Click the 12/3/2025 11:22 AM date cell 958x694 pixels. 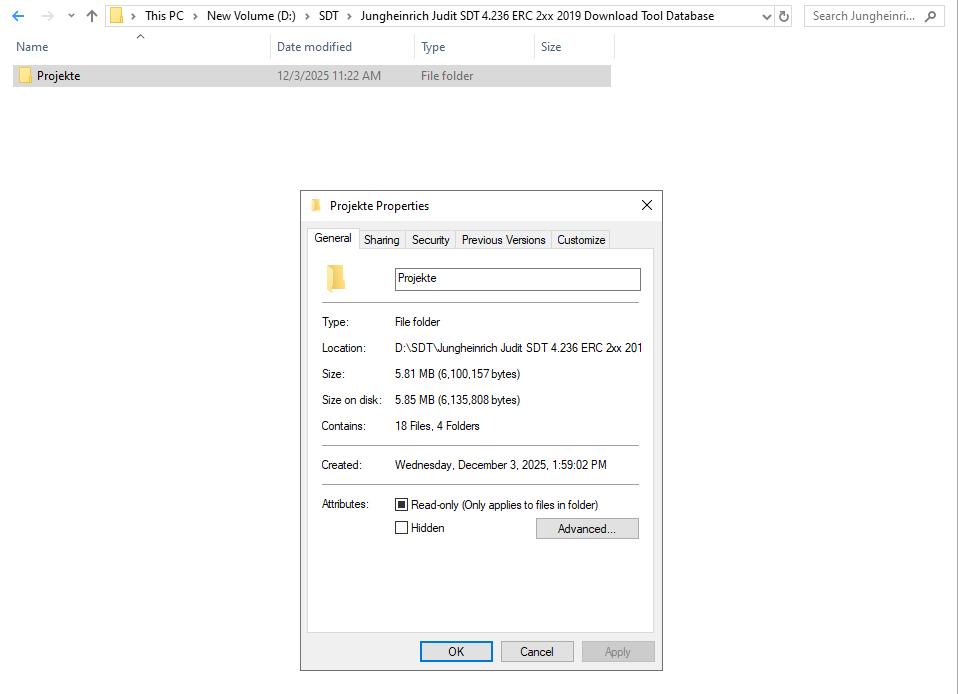pyautogui.click(x=329, y=76)
